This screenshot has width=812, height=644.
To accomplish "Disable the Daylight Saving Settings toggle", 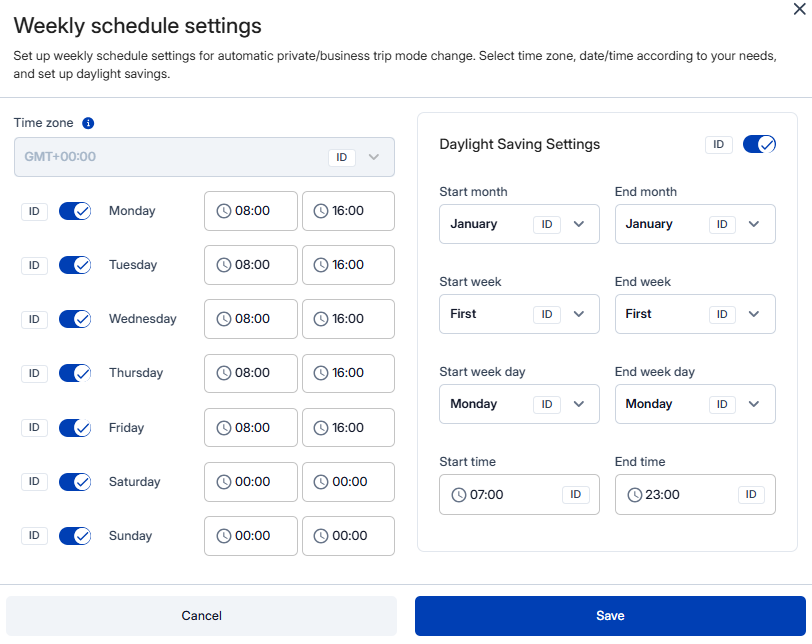I will (x=759, y=145).
